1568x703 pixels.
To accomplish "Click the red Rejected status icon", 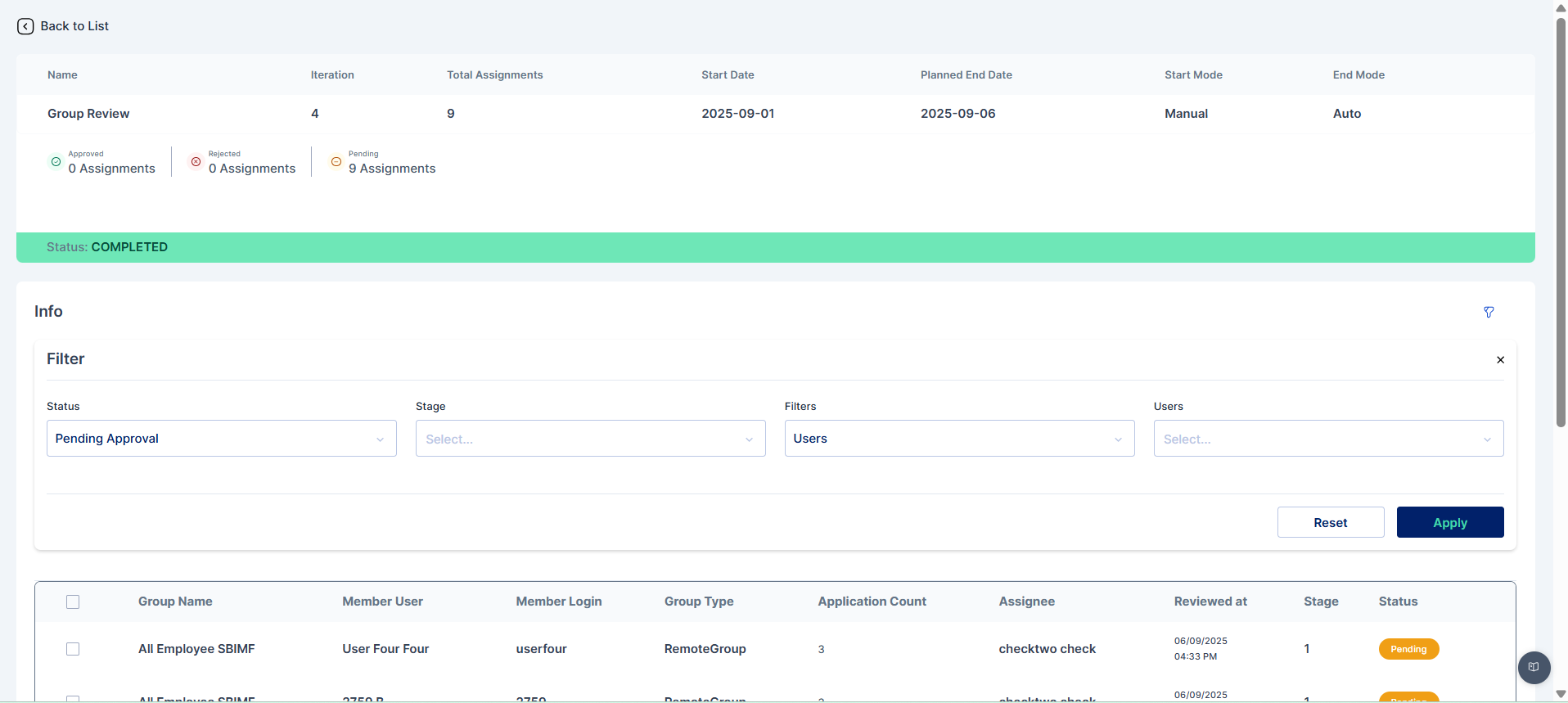I will tap(196, 161).
